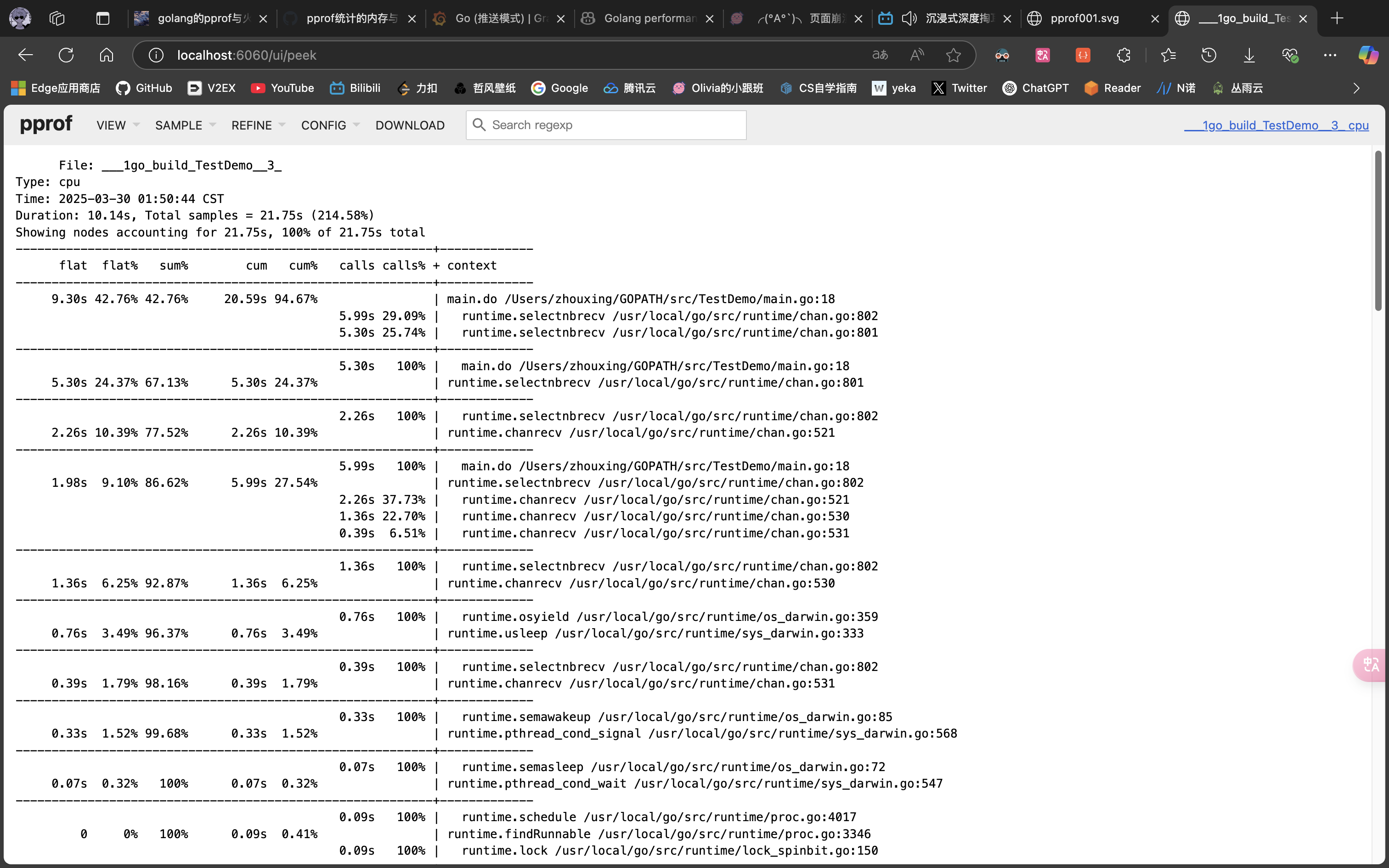Screen dimensions: 1389x868
Task: Click the browser refresh icon
Action: click(x=66, y=55)
